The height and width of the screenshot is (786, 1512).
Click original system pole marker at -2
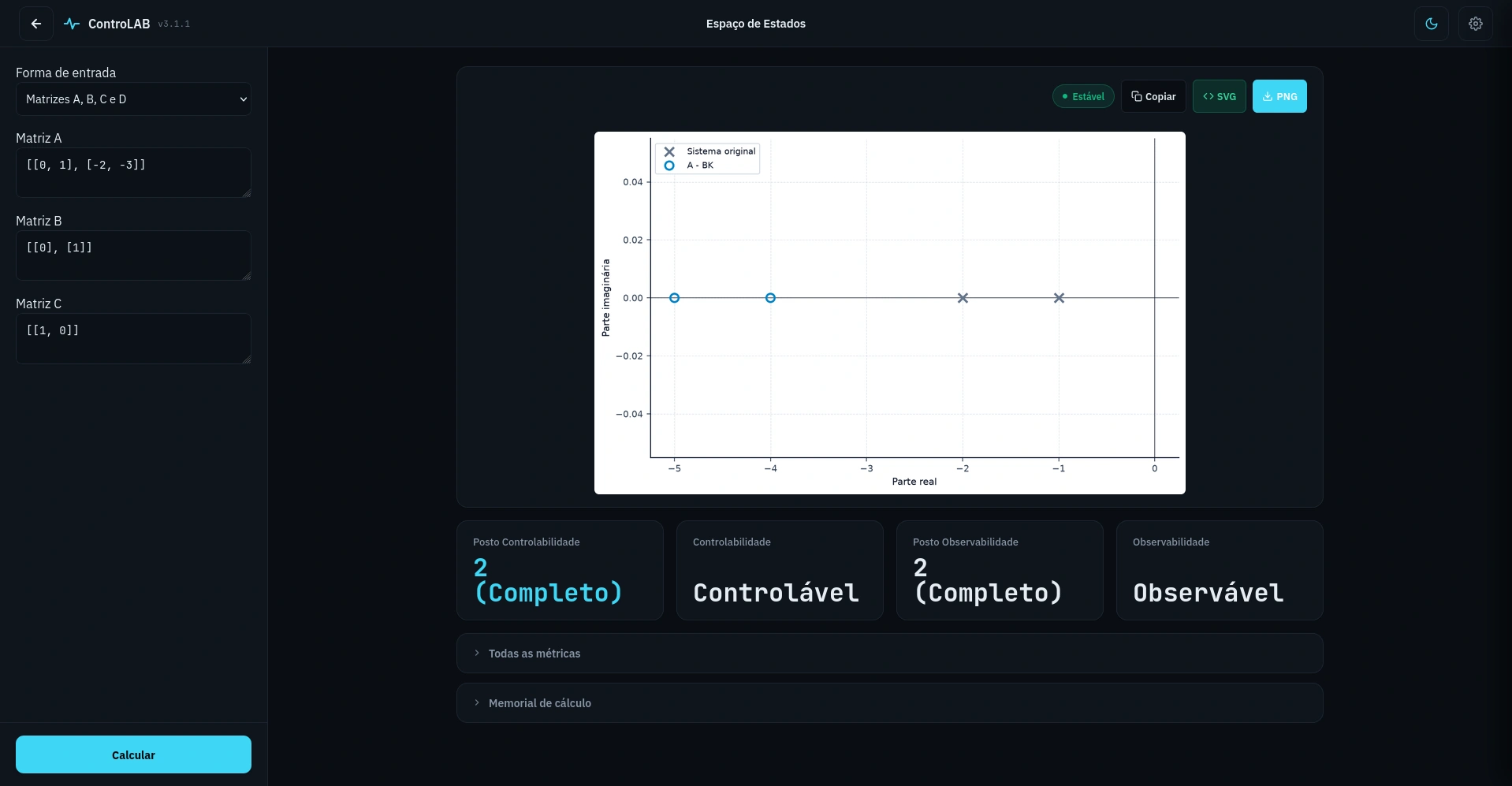point(963,298)
